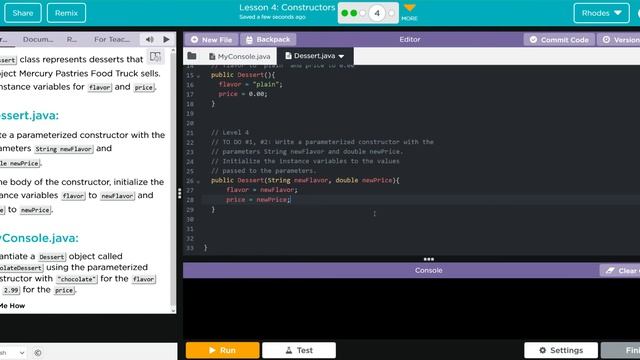Image resolution: width=640 pixels, height=360 pixels.
Task: Place cursor after 'price = newPrice;'
Action: pyautogui.click(x=290, y=200)
